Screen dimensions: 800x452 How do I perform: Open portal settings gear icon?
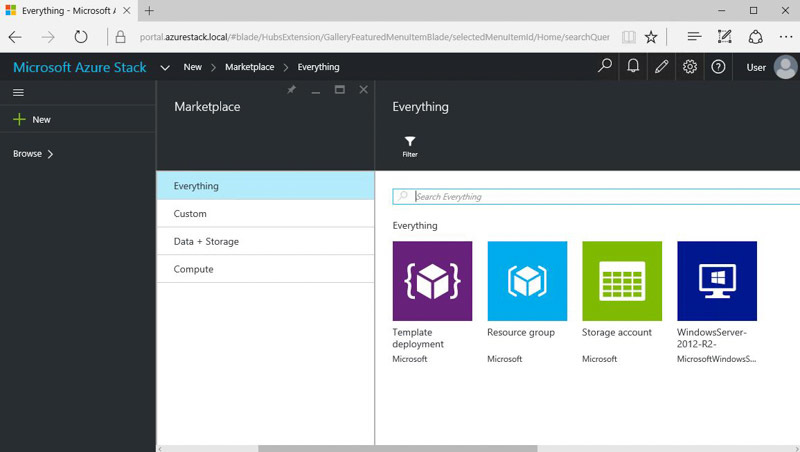point(690,67)
